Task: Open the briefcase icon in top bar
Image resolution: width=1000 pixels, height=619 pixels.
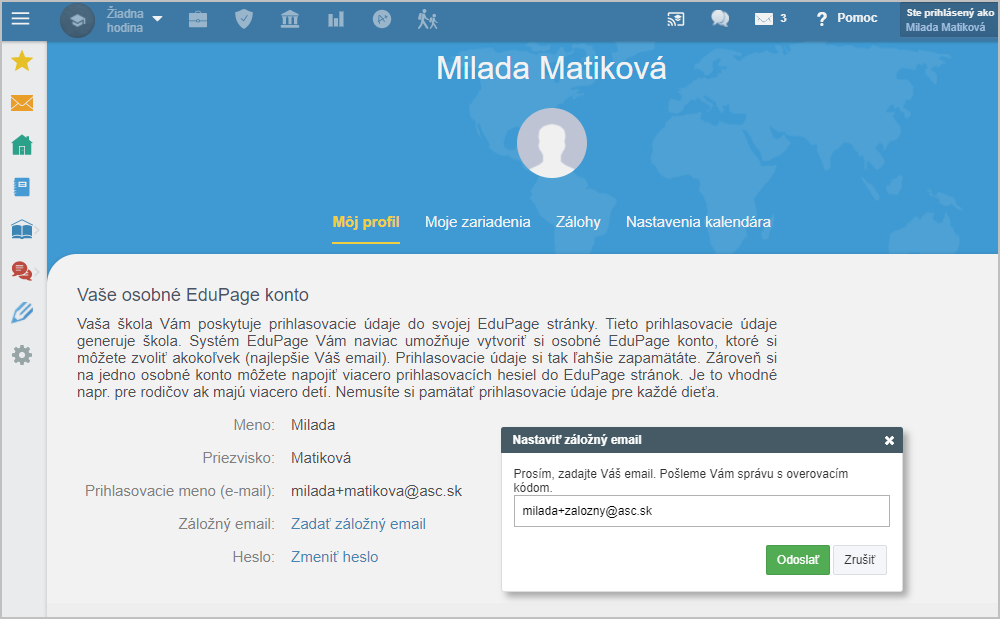Action: click(198, 20)
